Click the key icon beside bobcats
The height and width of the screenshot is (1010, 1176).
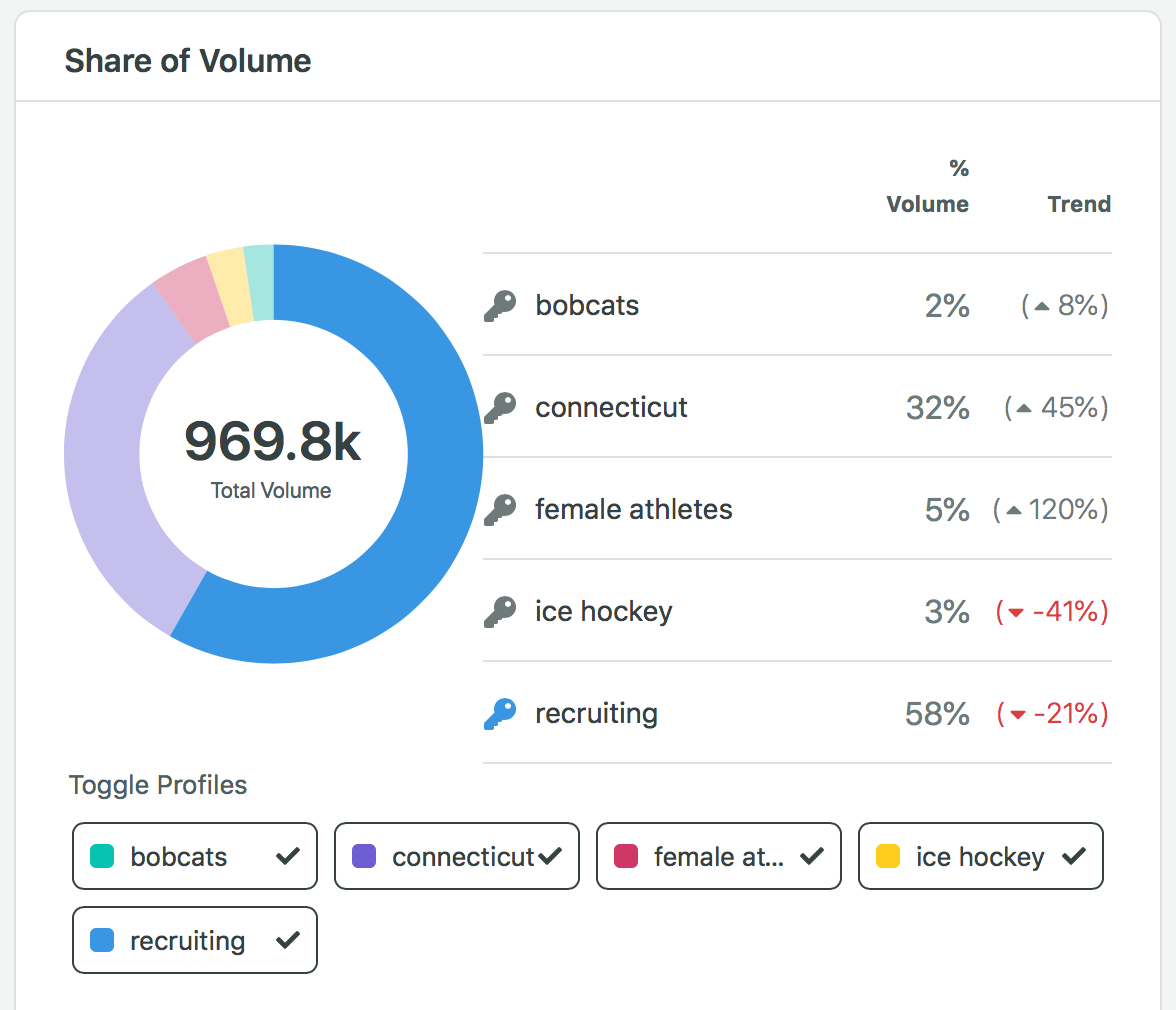[500, 306]
